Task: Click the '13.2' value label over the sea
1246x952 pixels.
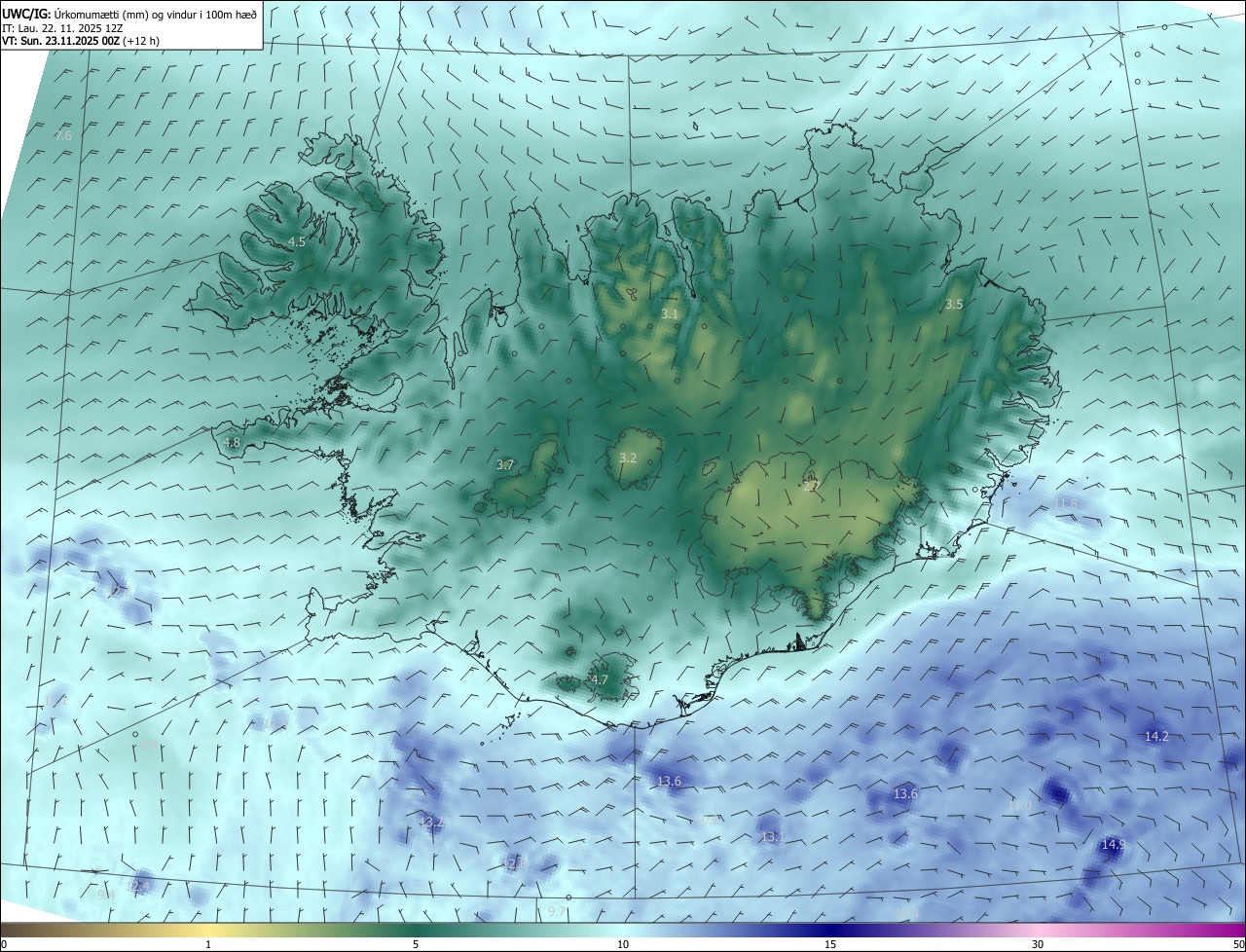Action: (x=431, y=823)
